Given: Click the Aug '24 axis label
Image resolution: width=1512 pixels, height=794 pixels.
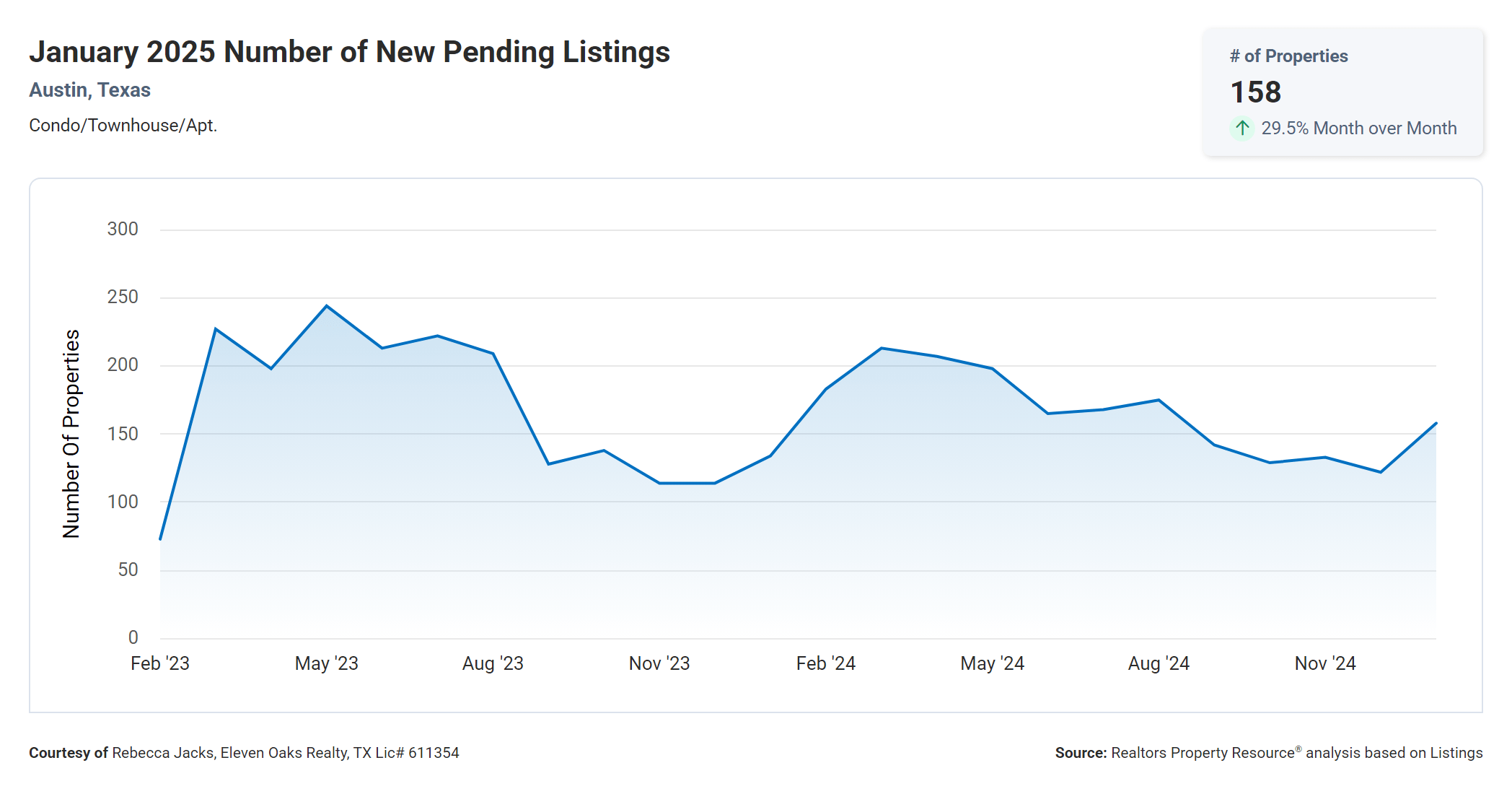Looking at the screenshot, I should [1159, 663].
